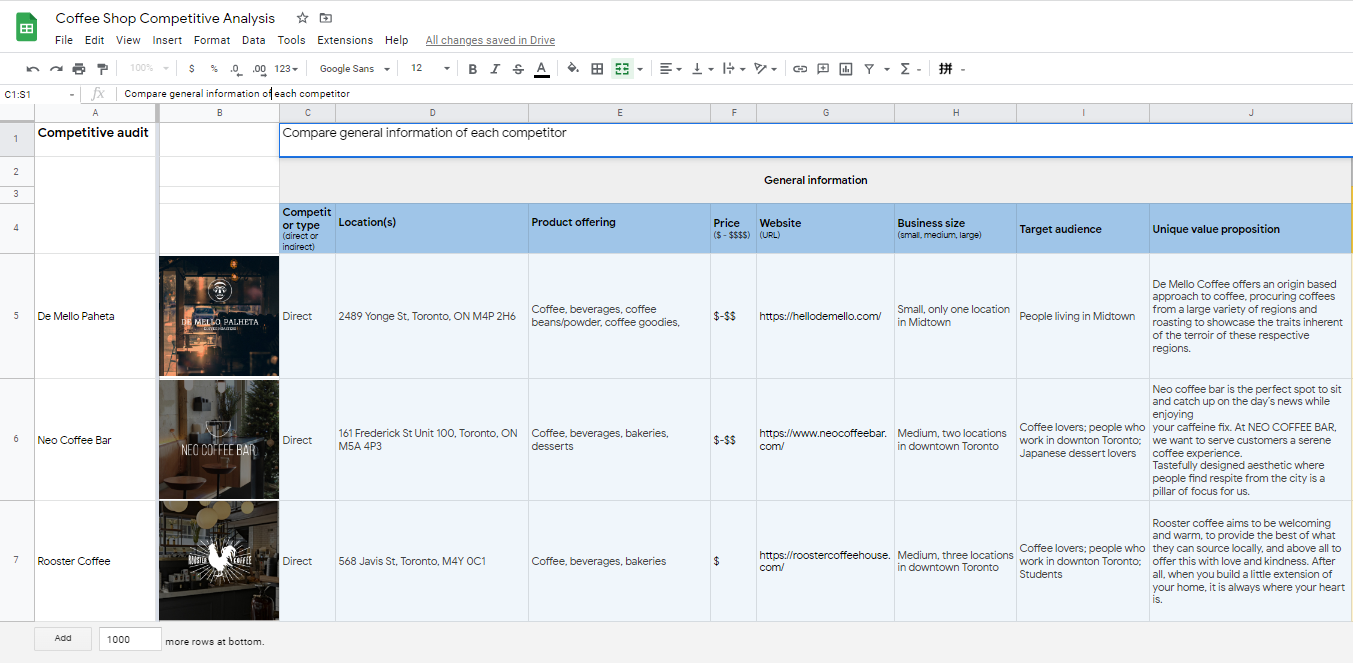
Task: Open the font size 12 dropdown
Action: [430, 69]
